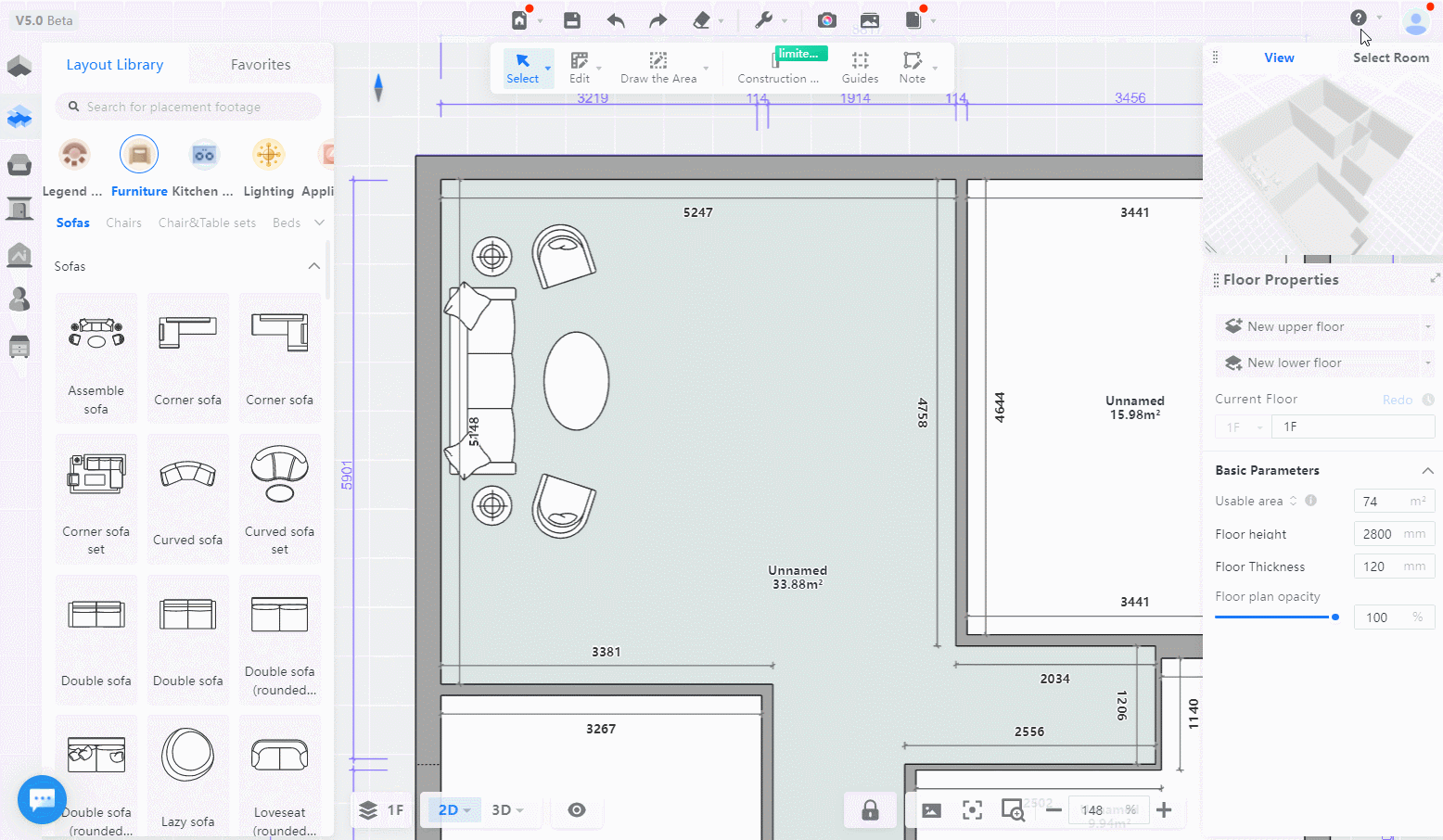
Task: Click the zoom in plus icon
Action: coord(1164,810)
